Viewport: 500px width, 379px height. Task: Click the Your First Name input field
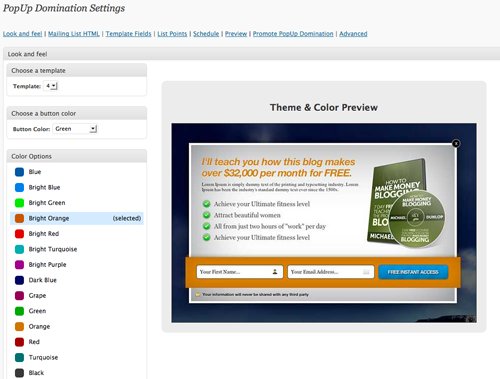[240, 272]
